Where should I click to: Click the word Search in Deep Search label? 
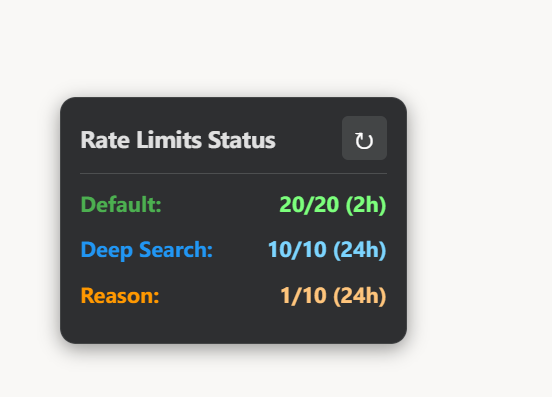pyautogui.click(x=176, y=250)
